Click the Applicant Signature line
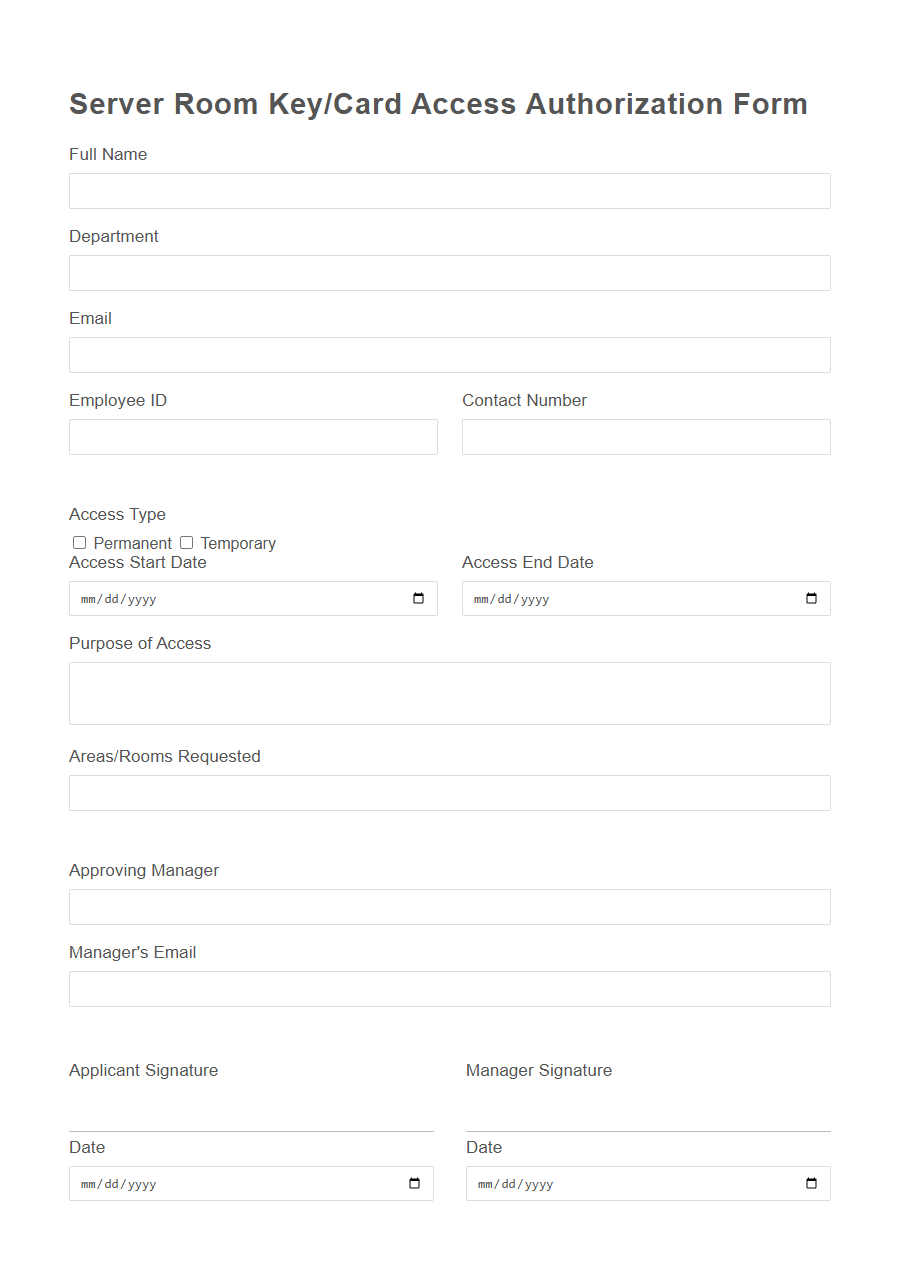This screenshot has height=1283, width=900. [250, 1125]
